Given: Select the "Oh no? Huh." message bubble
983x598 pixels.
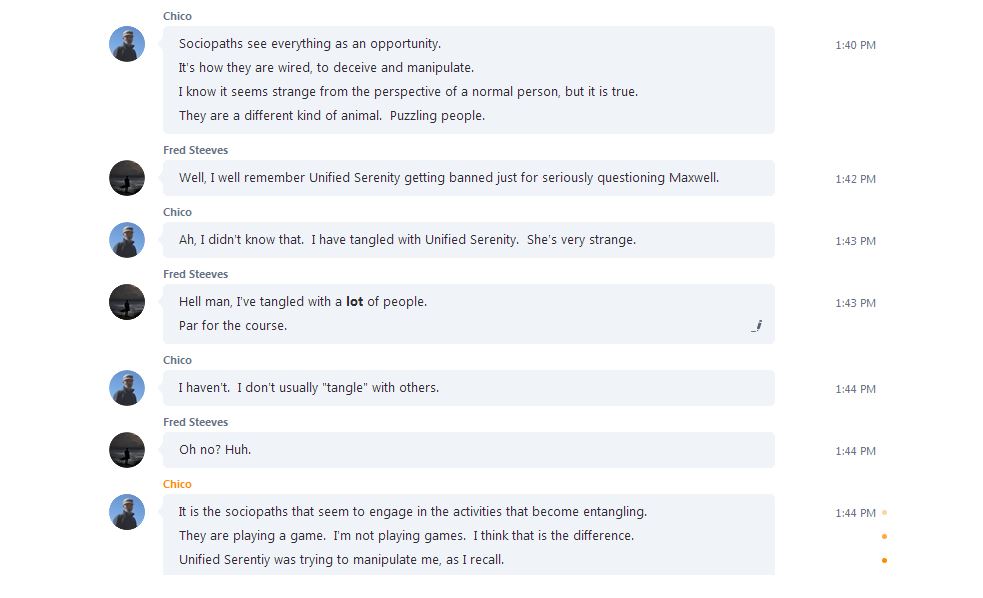Looking at the screenshot, I should click(x=468, y=450).
